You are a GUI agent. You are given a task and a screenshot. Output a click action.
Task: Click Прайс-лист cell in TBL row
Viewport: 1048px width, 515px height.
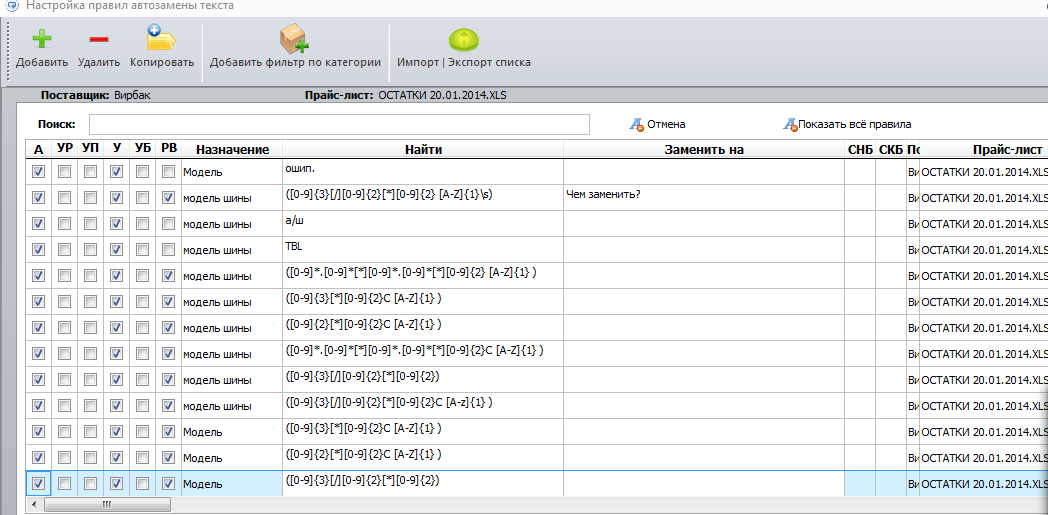984,250
